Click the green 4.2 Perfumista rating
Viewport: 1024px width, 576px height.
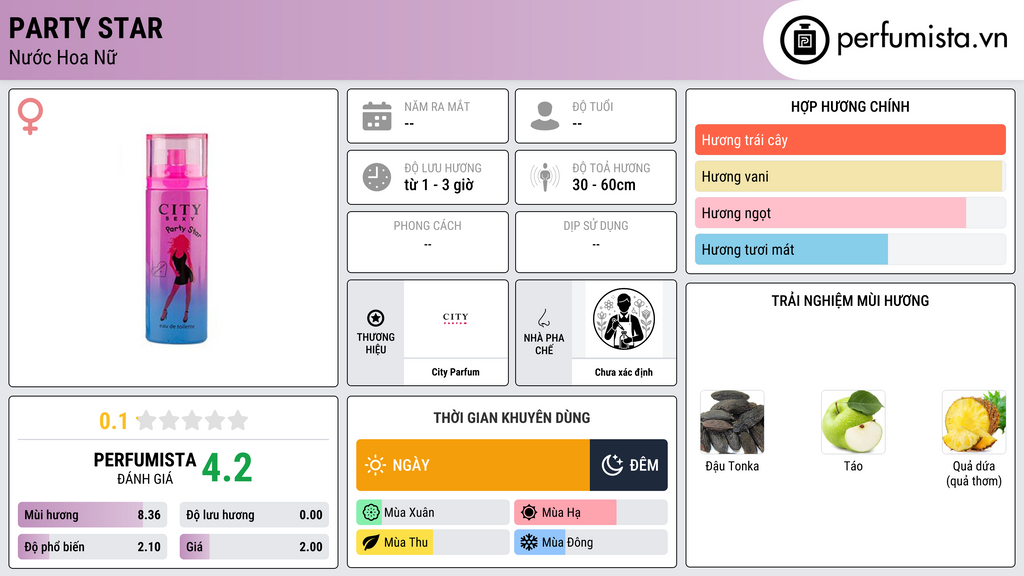click(x=227, y=468)
